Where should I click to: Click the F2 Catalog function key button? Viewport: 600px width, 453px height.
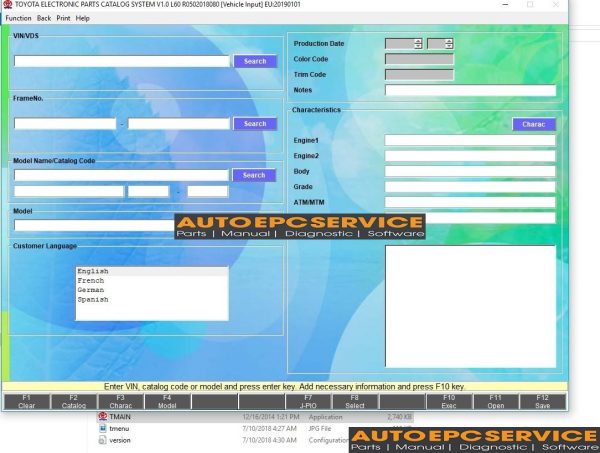(x=73, y=402)
